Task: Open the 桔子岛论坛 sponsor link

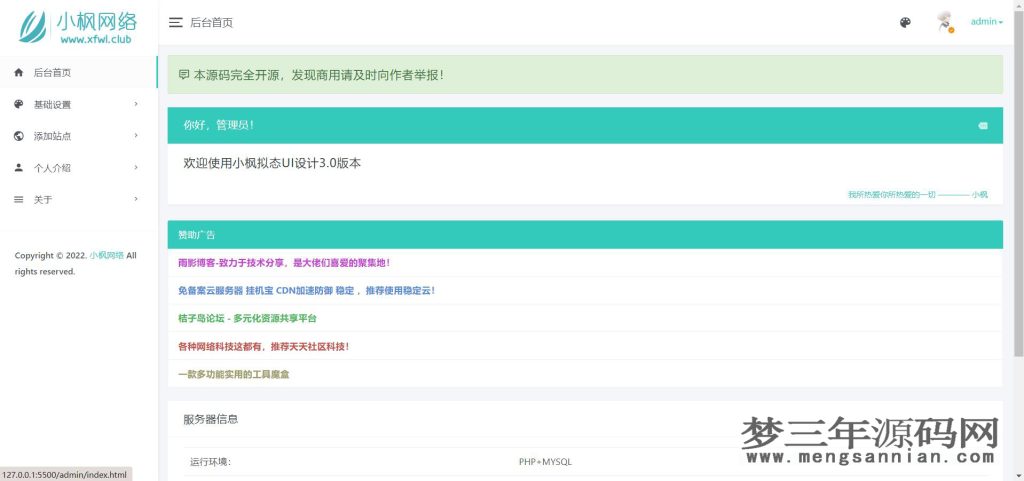Action: point(248,318)
